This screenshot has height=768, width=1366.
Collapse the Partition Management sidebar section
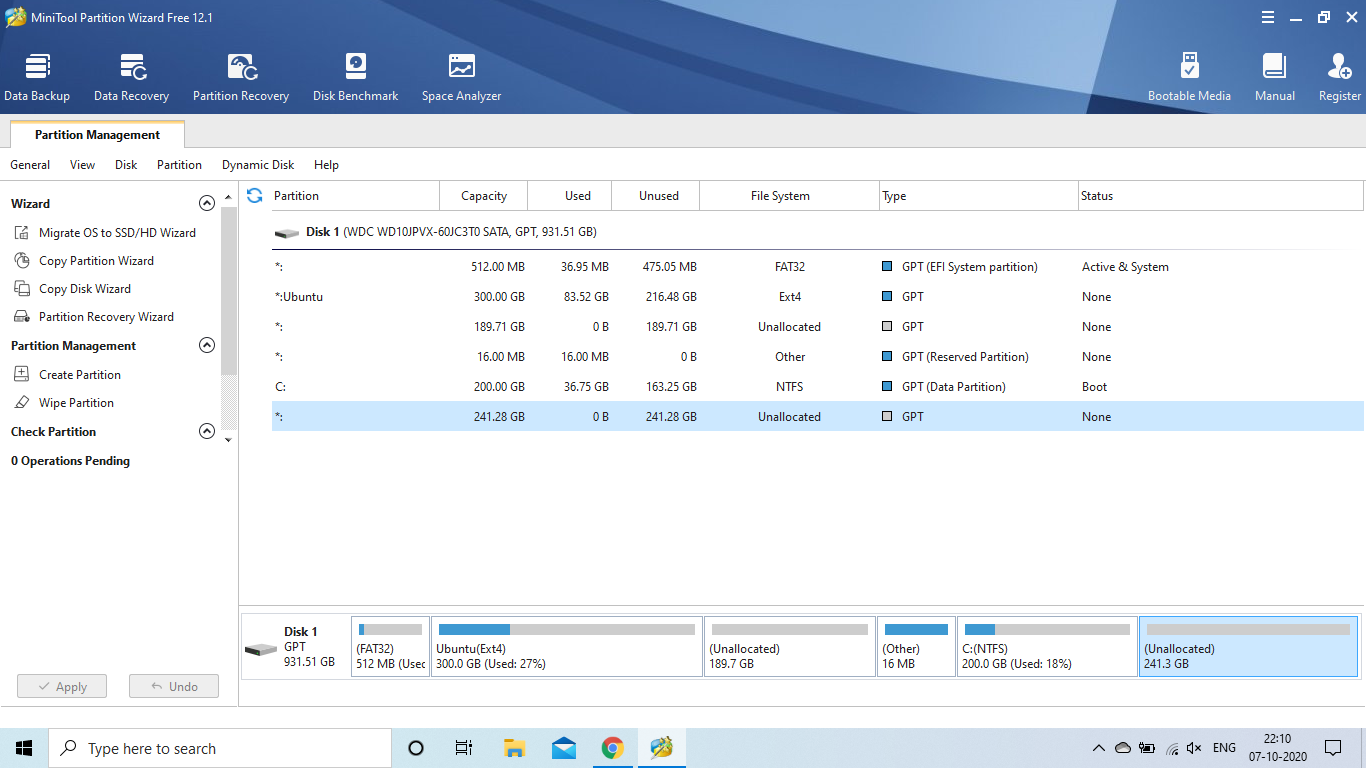tap(207, 345)
